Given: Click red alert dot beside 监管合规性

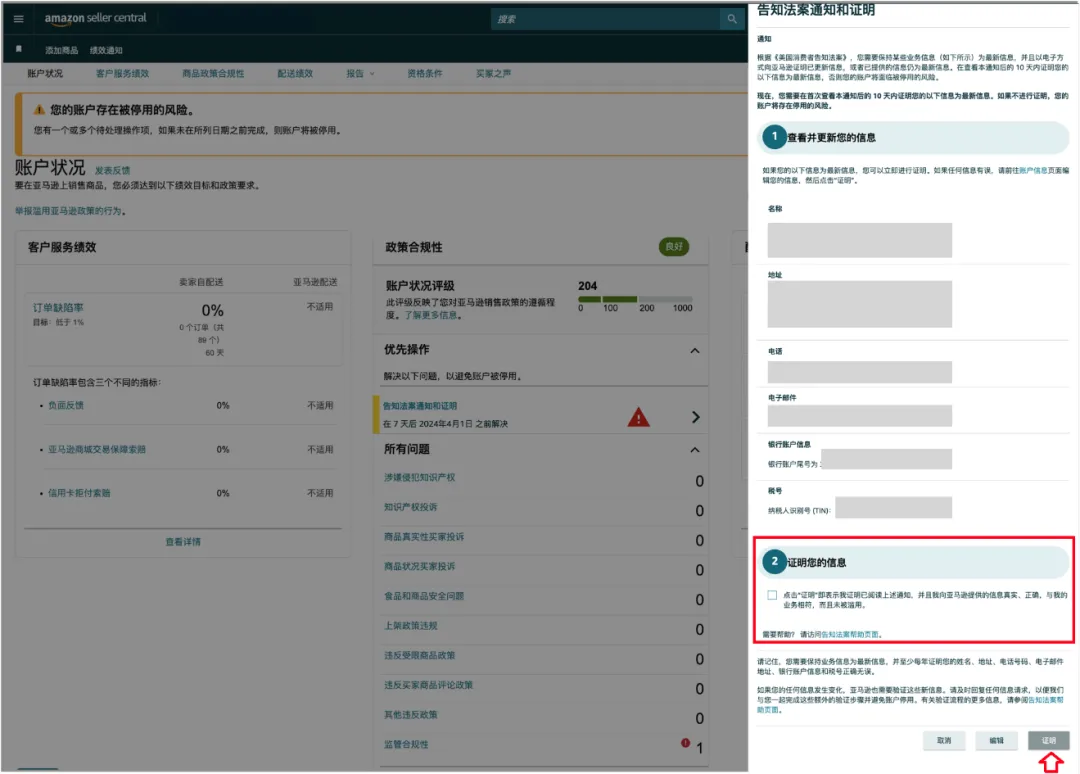Looking at the screenshot, I should (x=685, y=743).
